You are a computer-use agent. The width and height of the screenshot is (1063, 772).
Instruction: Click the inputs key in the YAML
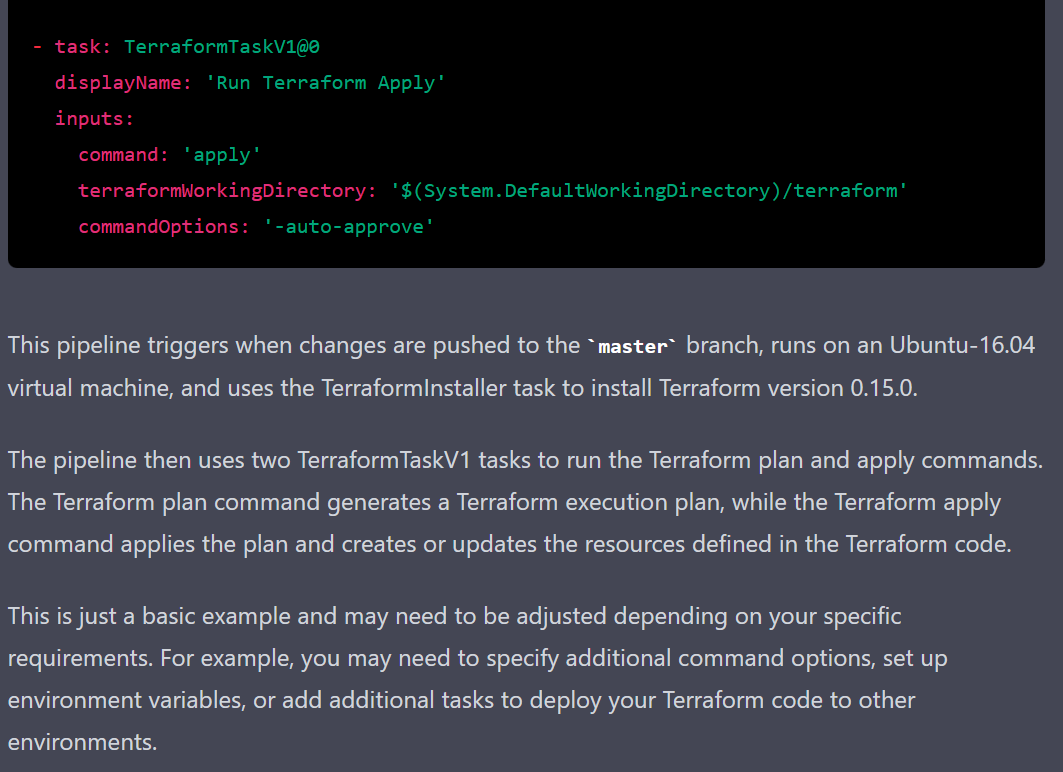[x=93, y=119]
